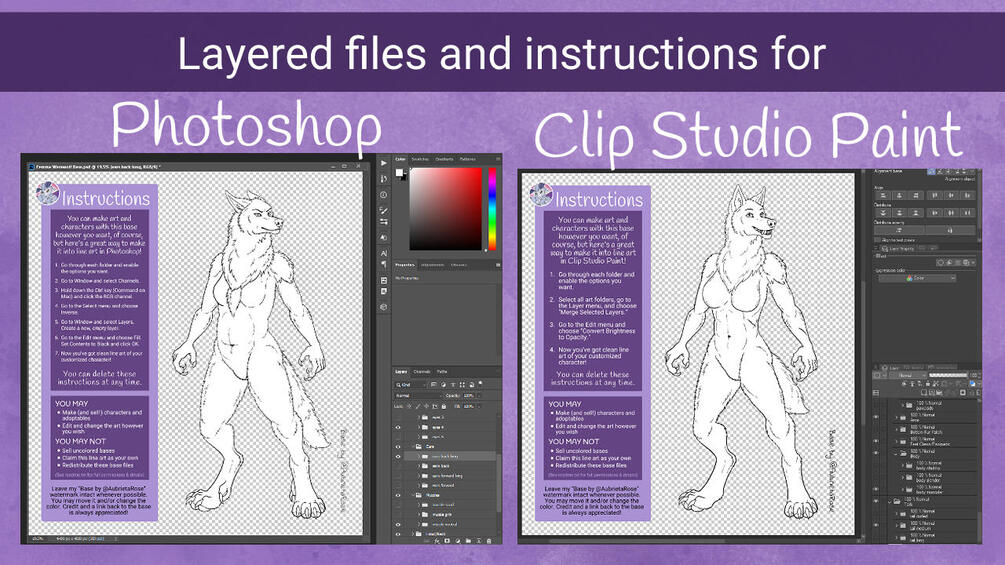Open Expression color dropdown in Clip Studio
The width and height of the screenshot is (1005, 565).
point(917,278)
